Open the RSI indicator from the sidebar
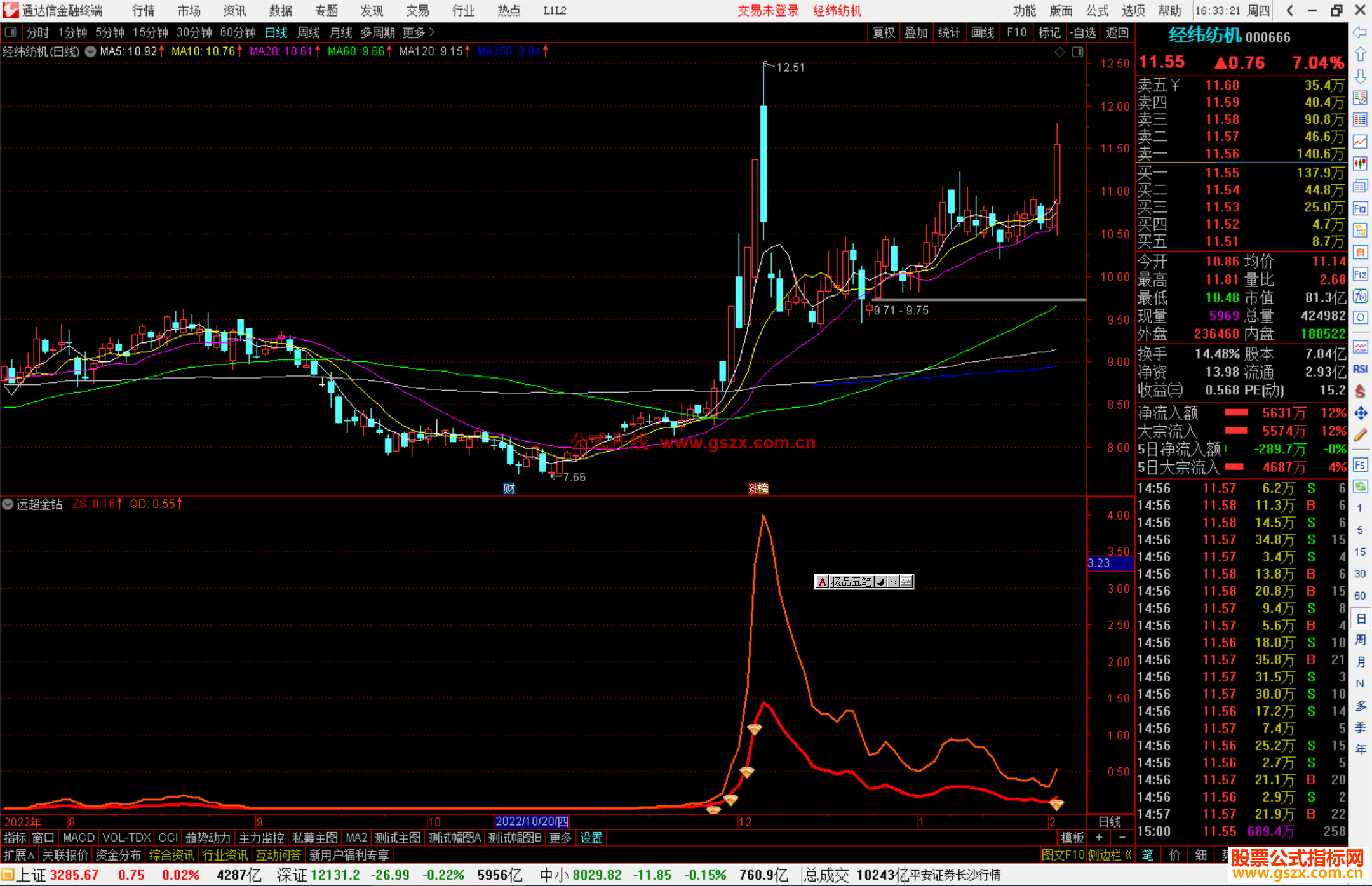This screenshot has width=1372, height=886. tap(1360, 369)
